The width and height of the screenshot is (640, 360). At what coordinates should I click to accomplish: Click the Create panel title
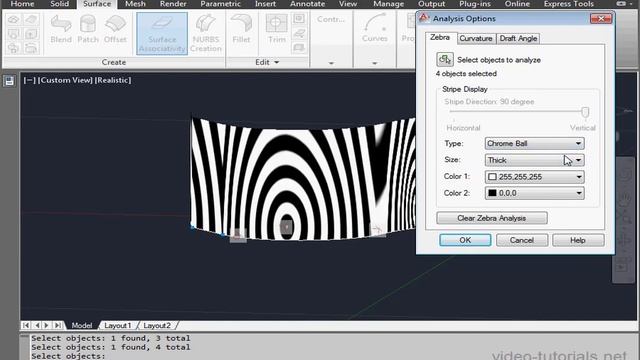(x=113, y=62)
